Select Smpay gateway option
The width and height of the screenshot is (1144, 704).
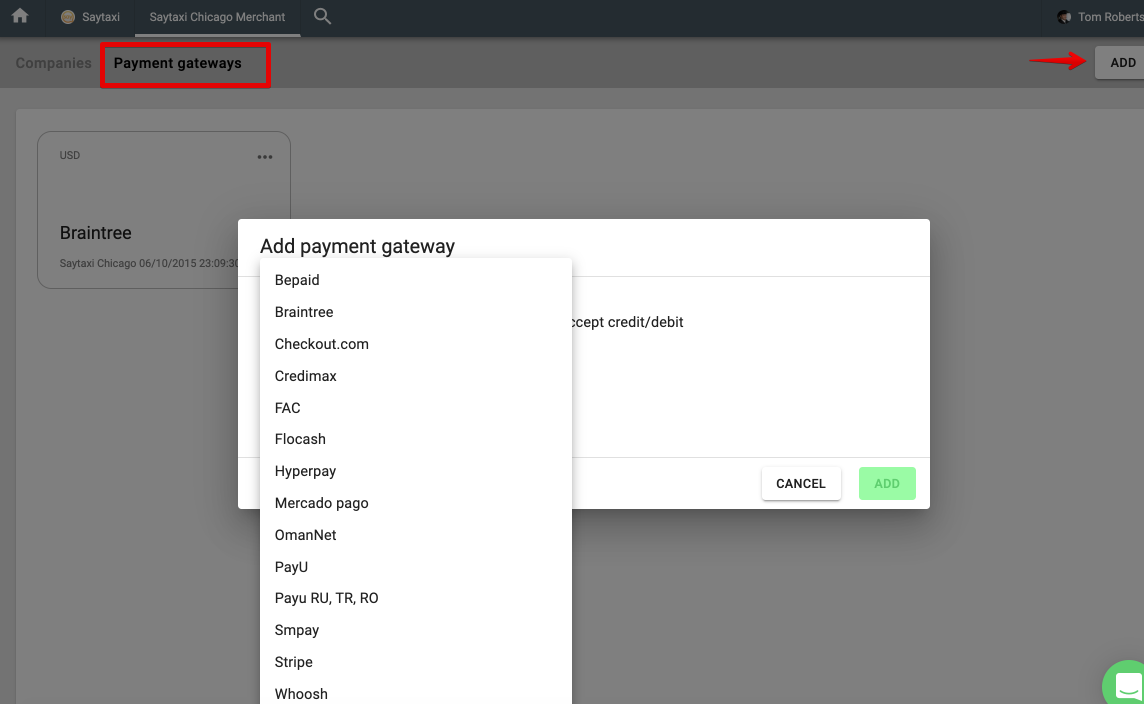point(416,630)
